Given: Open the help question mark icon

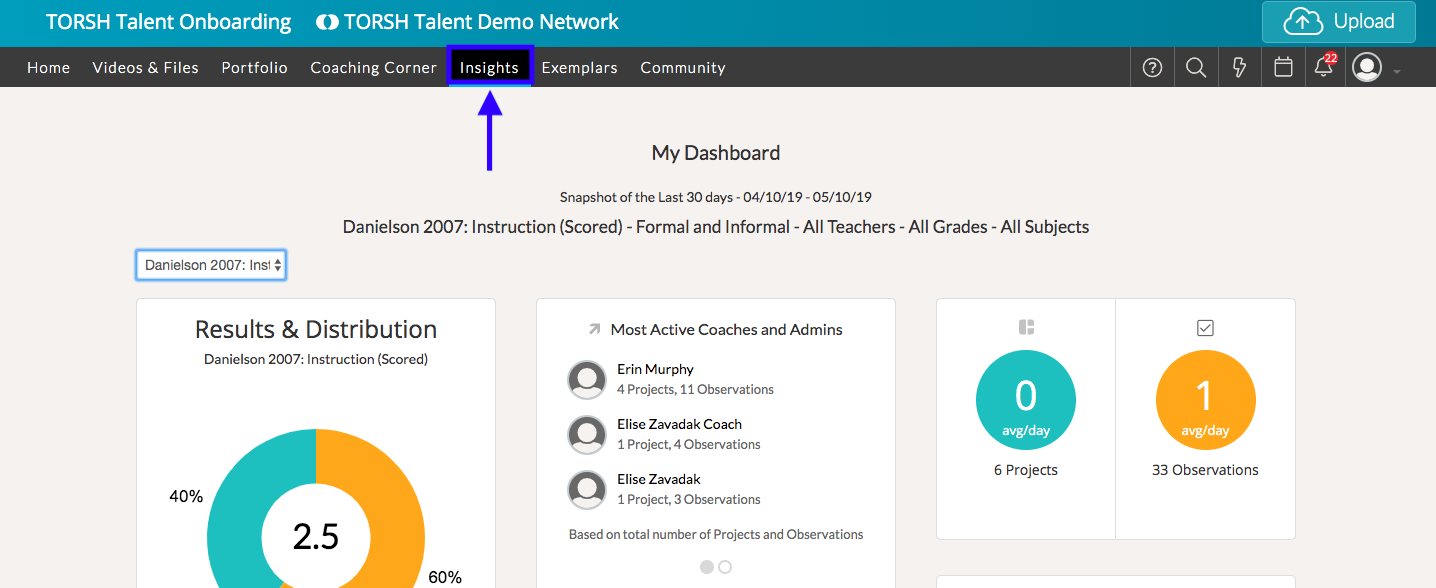Looking at the screenshot, I should [x=1152, y=68].
